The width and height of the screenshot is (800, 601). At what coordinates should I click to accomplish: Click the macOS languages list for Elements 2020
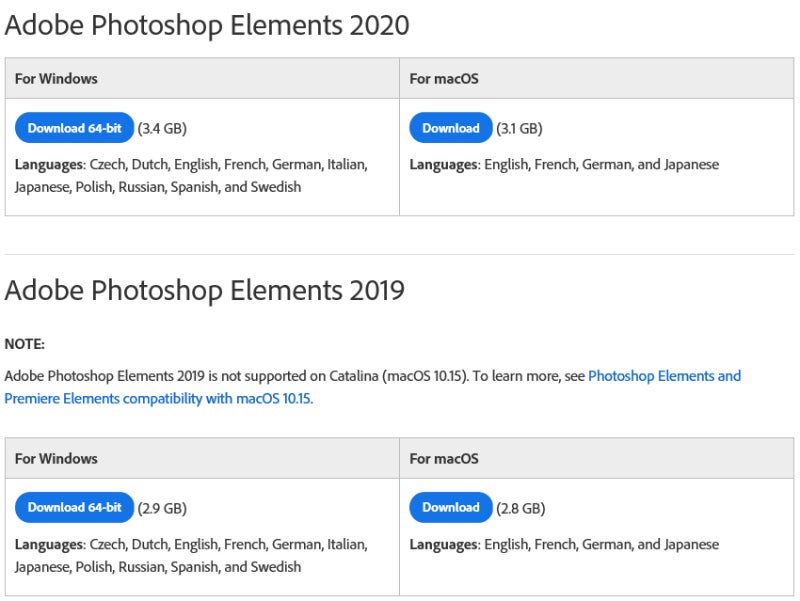(564, 164)
